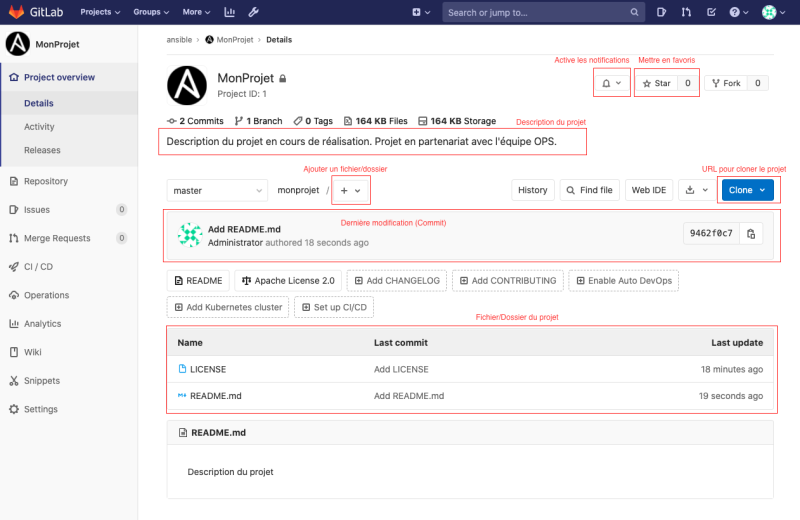The image size is (800, 520).
Task: Click the Set up CI/CD button
Action: 335,307
